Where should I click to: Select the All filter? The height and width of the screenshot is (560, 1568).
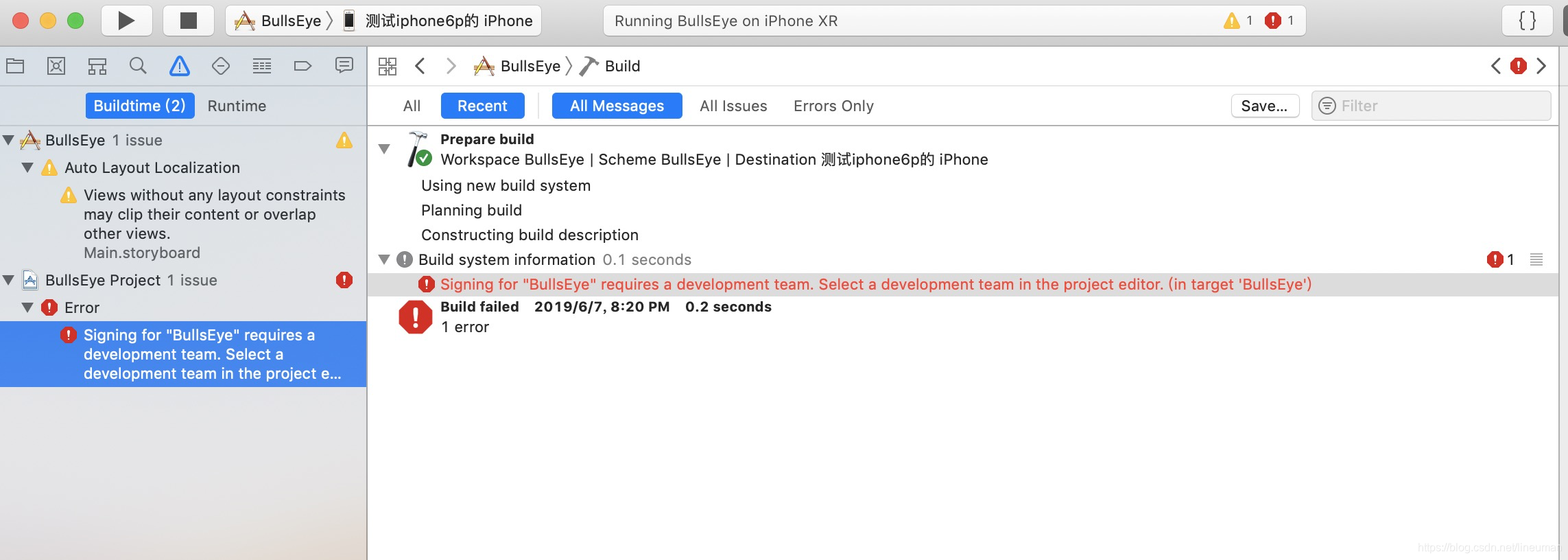pos(412,106)
